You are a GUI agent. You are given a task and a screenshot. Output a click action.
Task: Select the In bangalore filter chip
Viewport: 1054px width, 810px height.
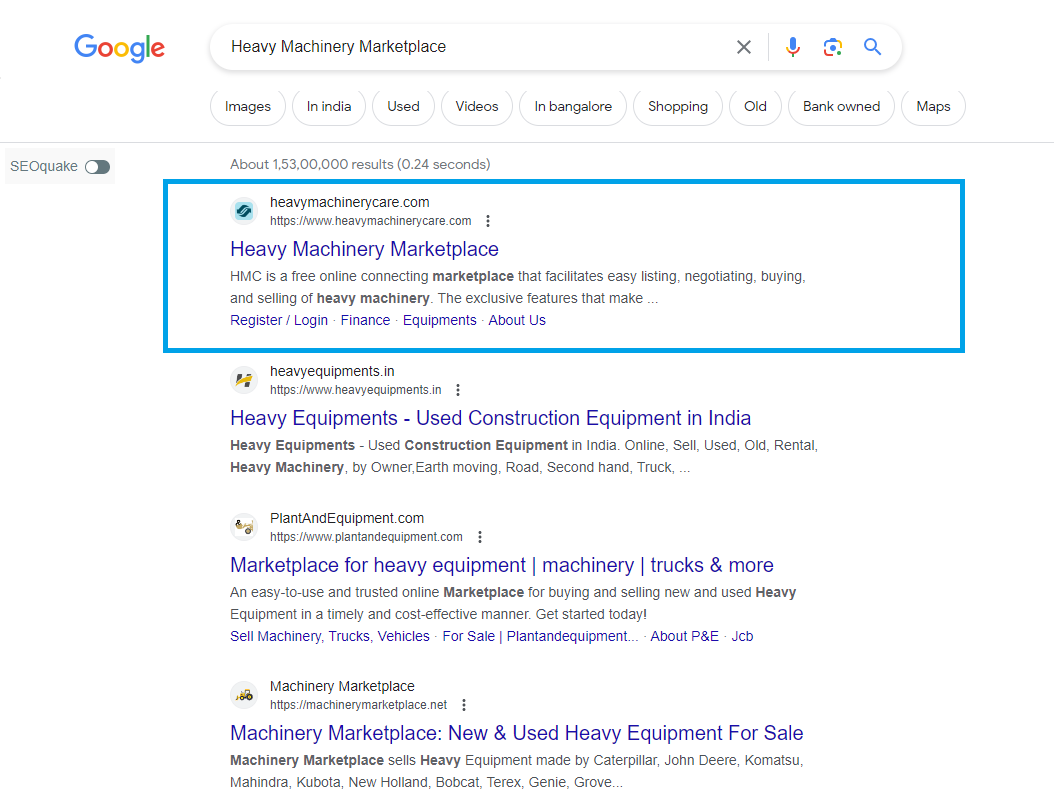tap(573, 107)
